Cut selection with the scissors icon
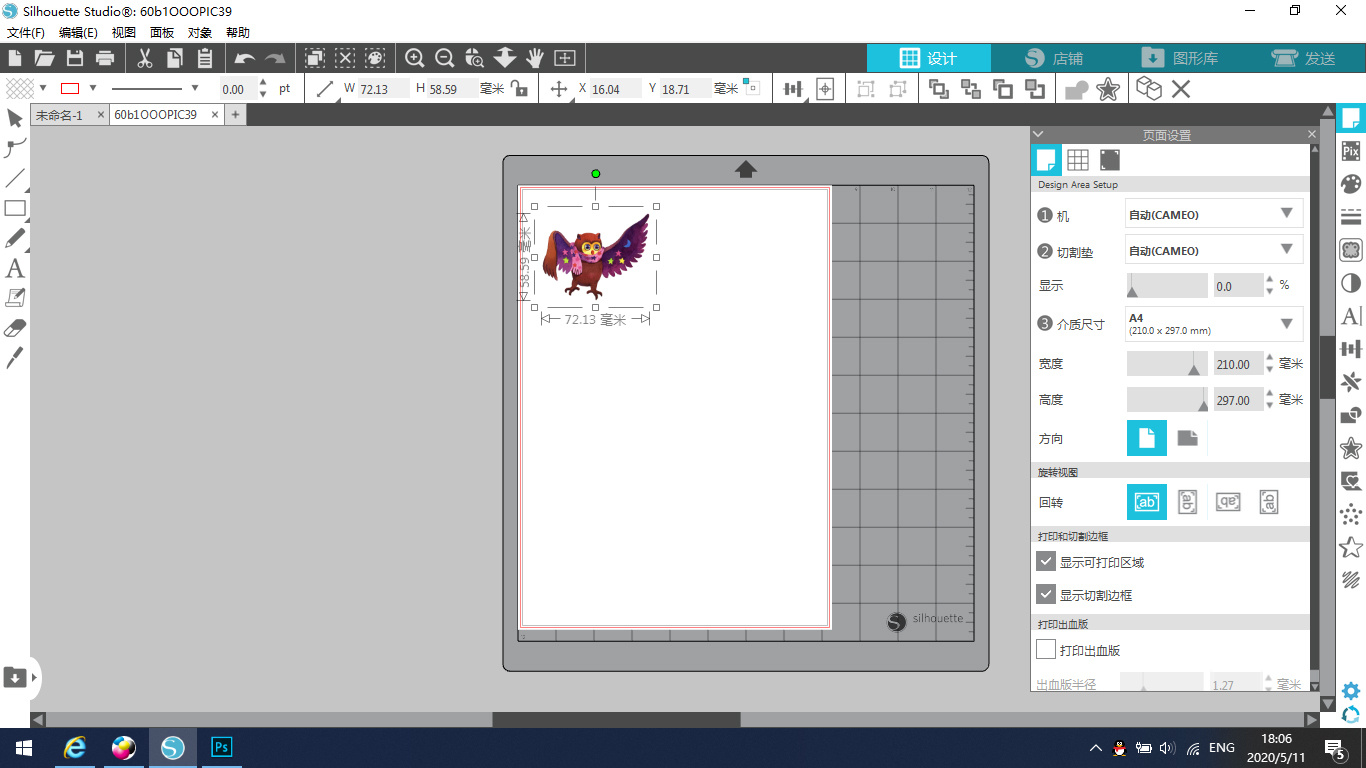Image resolution: width=1366 pixels, height=768 pixels. (145, 58)
